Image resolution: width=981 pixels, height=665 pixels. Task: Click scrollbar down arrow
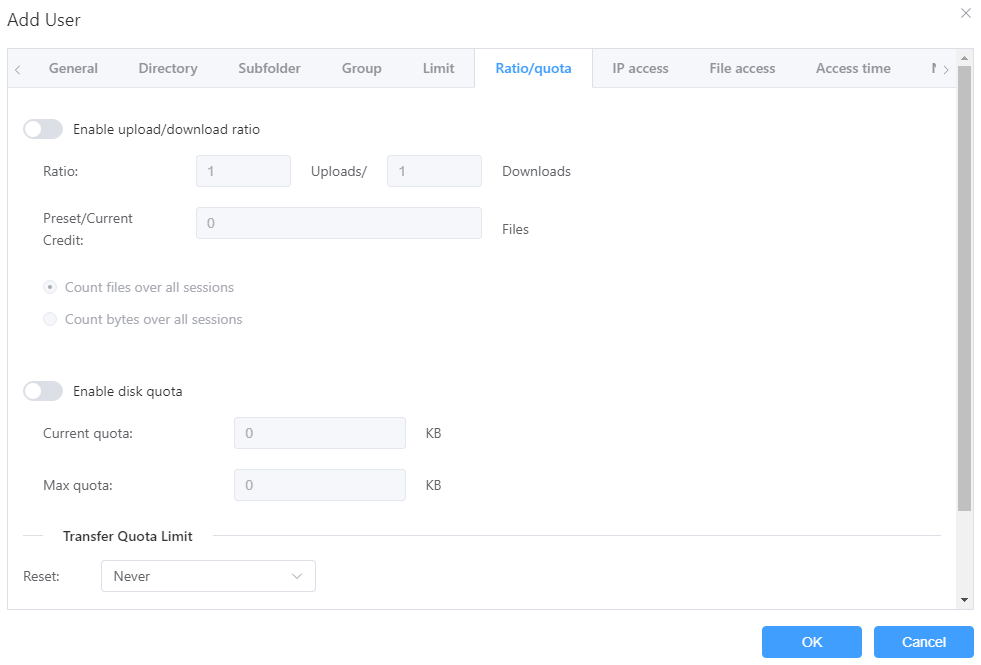(964, 600)
